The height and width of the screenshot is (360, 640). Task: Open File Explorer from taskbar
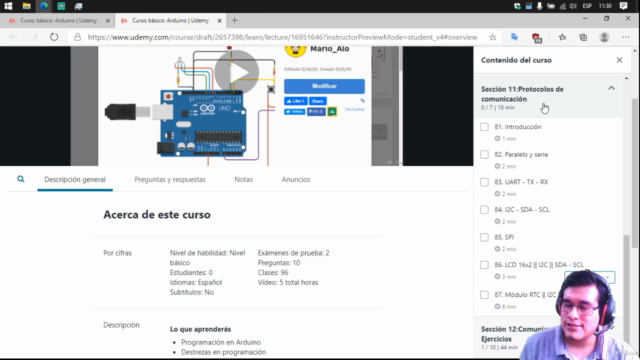(x=27, y=6)
